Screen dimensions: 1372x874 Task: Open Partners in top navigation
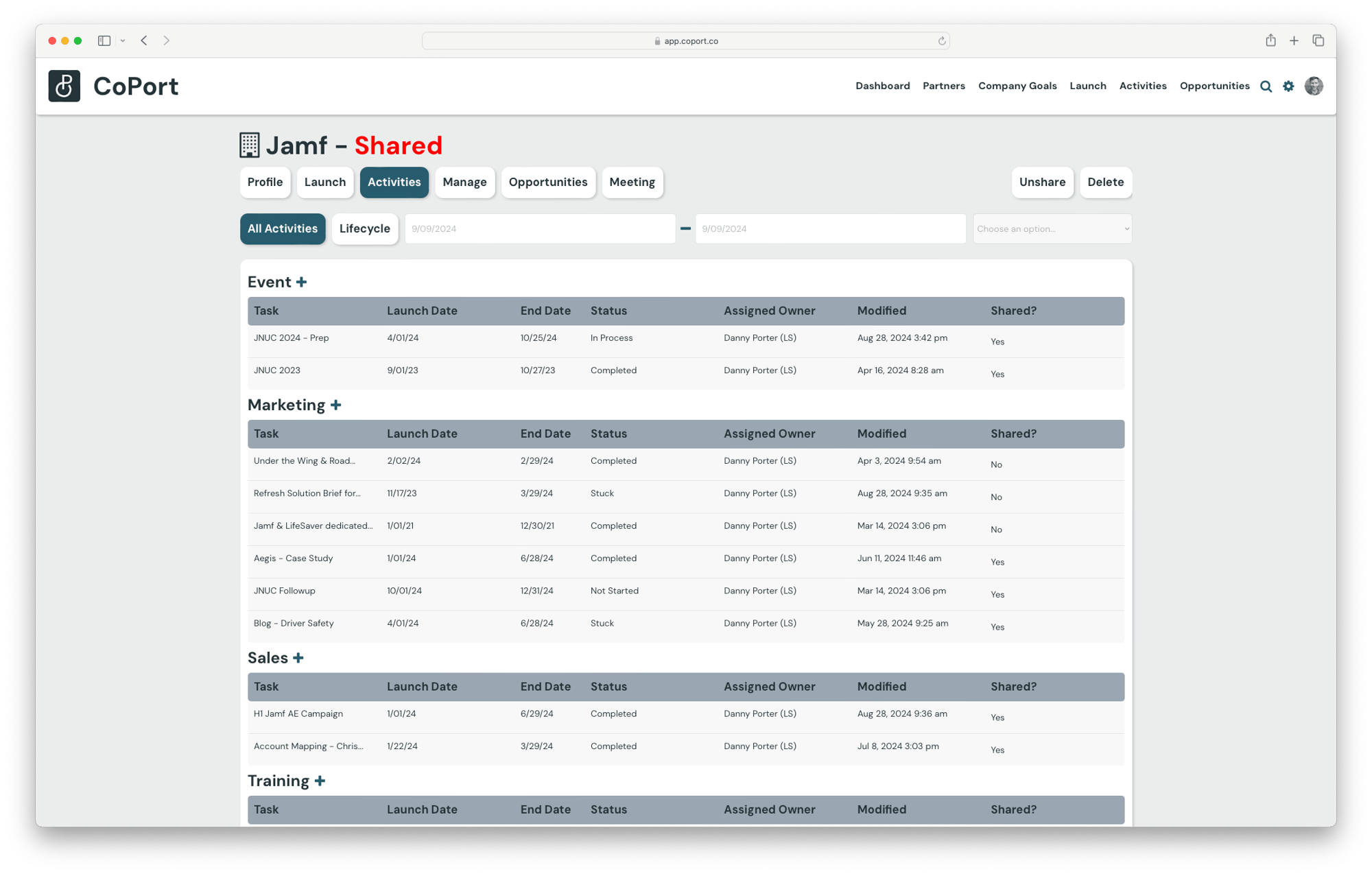point(943,86)
